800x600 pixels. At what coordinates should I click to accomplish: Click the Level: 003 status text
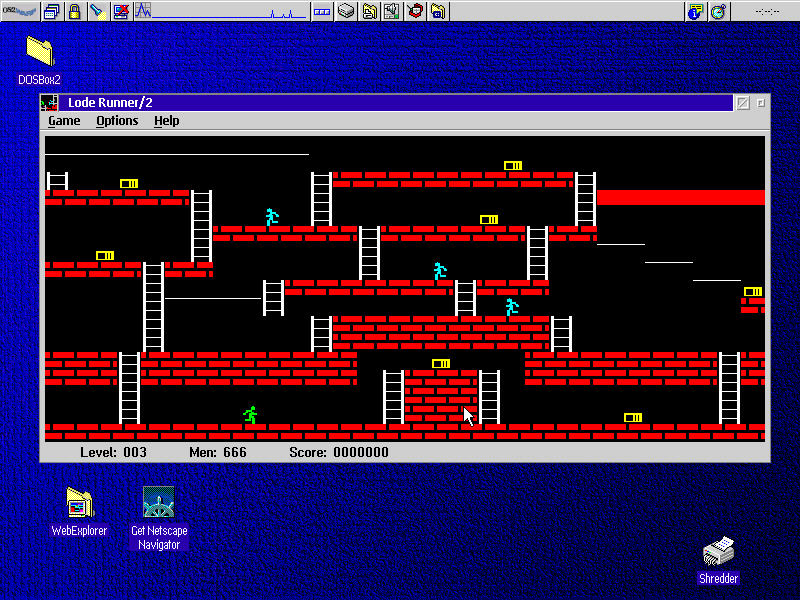[x=113, y=453]
